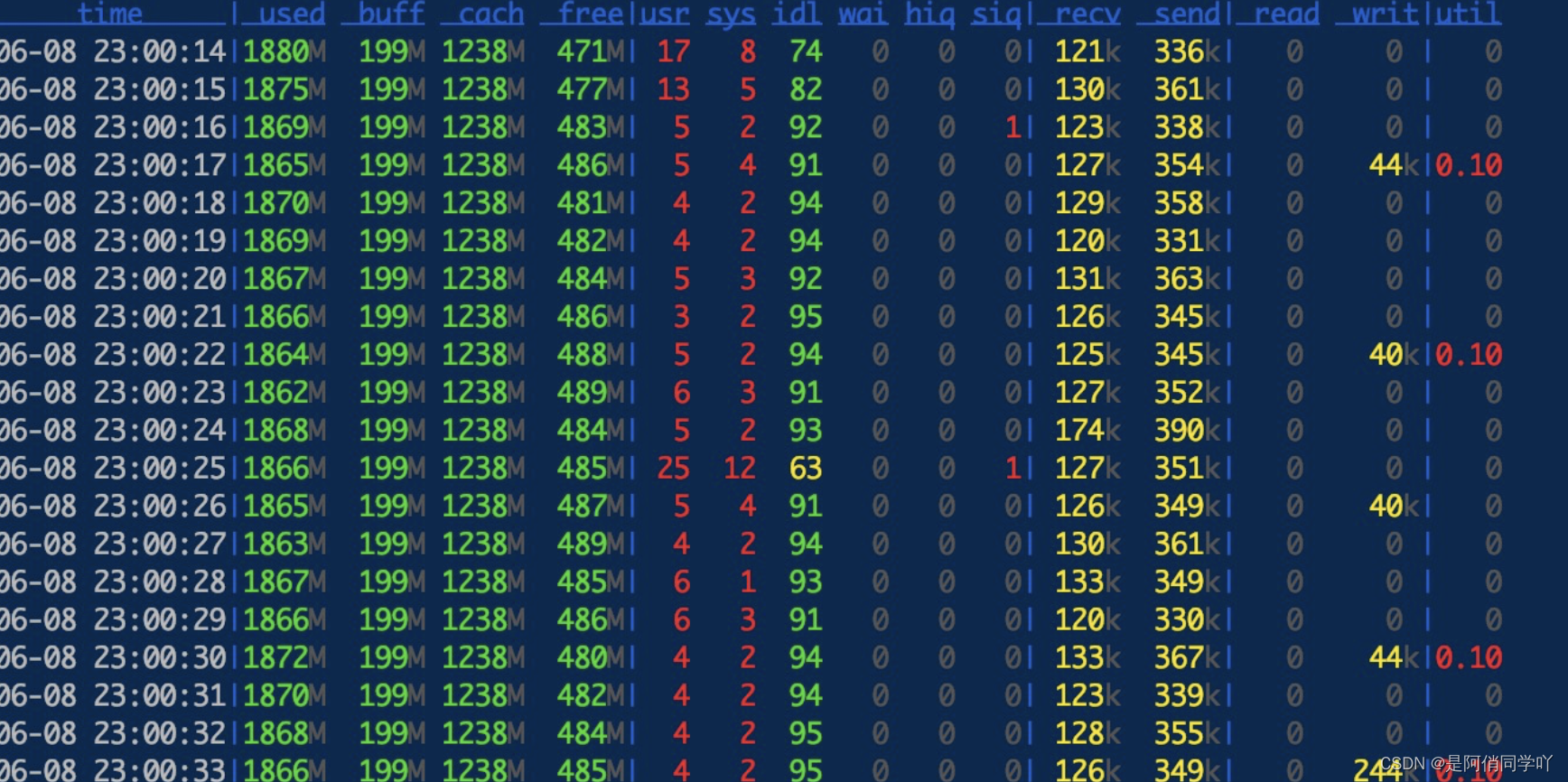The width and height of the screenshot is (1568, 782).
Task: Click the send value 330k
Action: pos(1187,620)
